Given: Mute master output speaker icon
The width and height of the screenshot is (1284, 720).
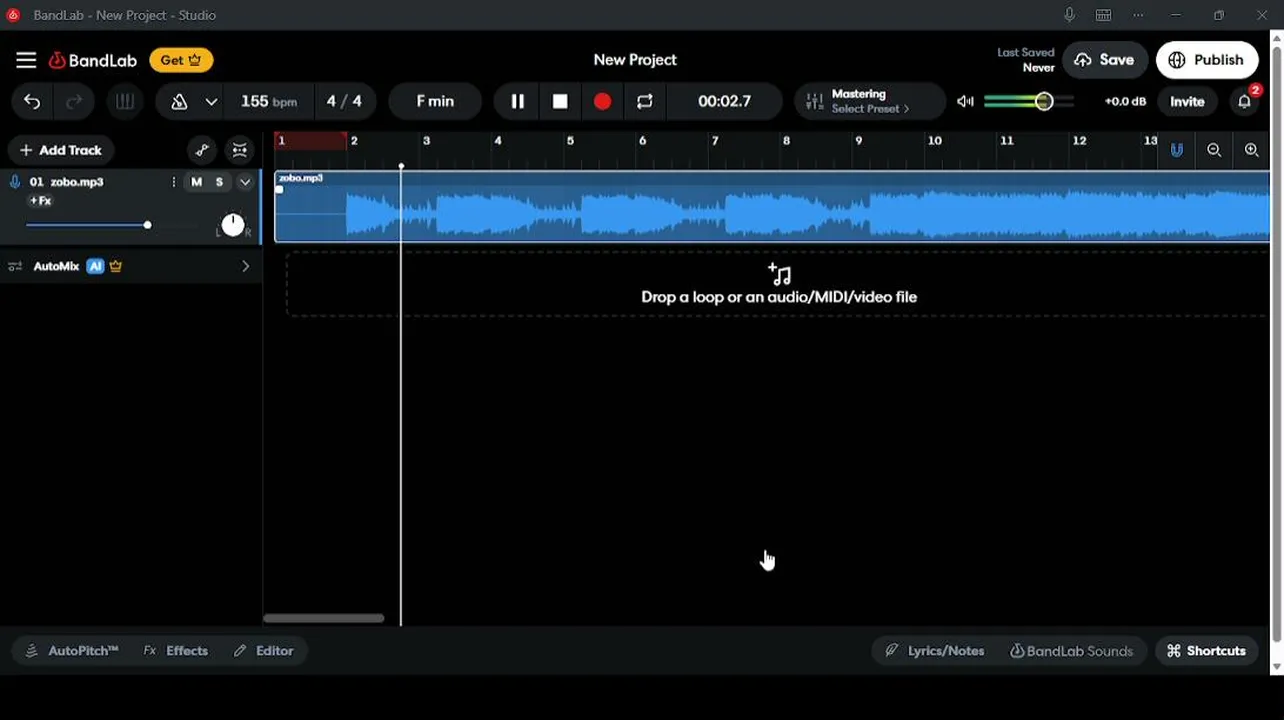Looking at the screenshot, I should (x=965, y=101).
